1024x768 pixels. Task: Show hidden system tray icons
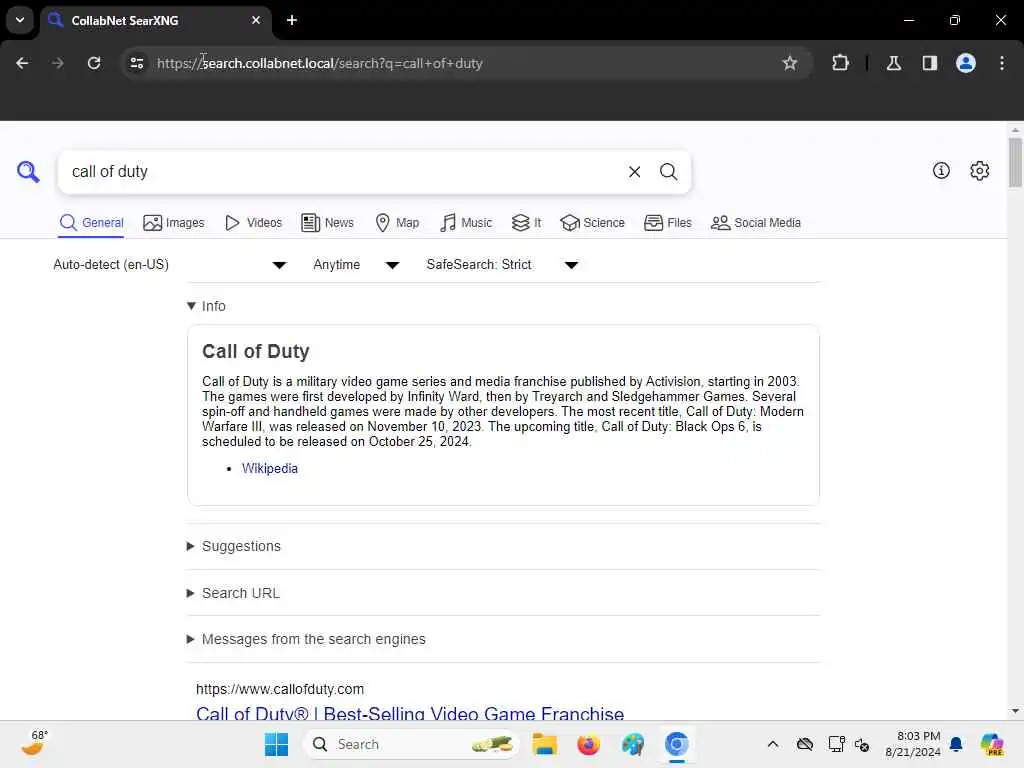tap(773, 744)
